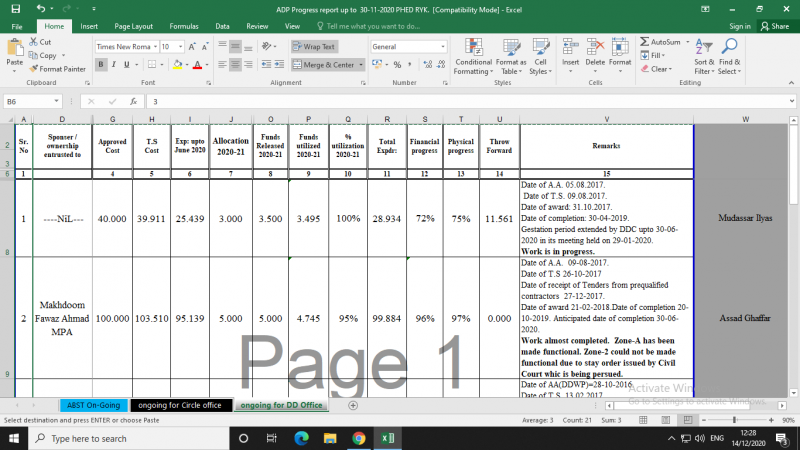Screen dimensions: 800x450
Task: Switch to the Insert ribbon tab
Action: point(89,27)
